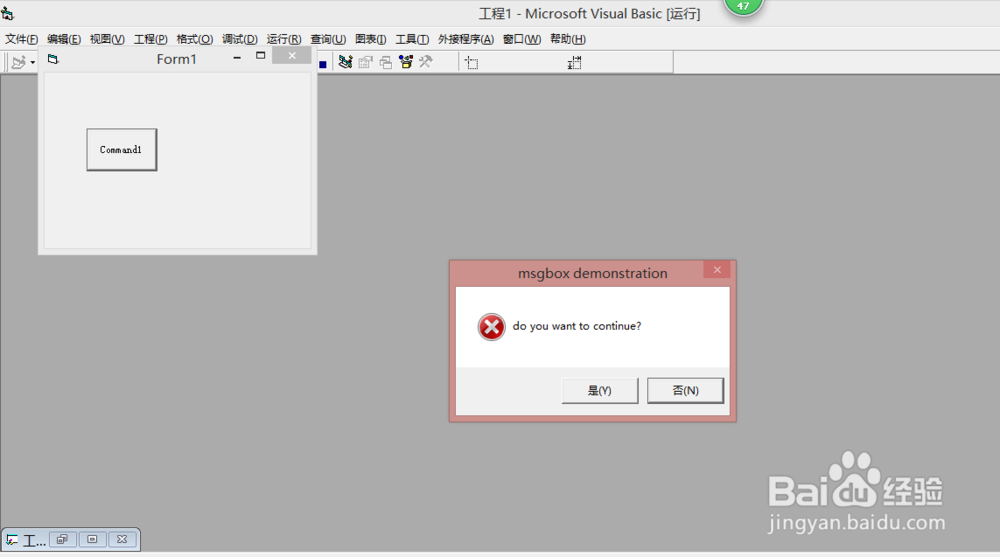This screenshot has height=557, width=1000.
Task: Open the 图表(I) menu
Action: (x=371, y=39)
